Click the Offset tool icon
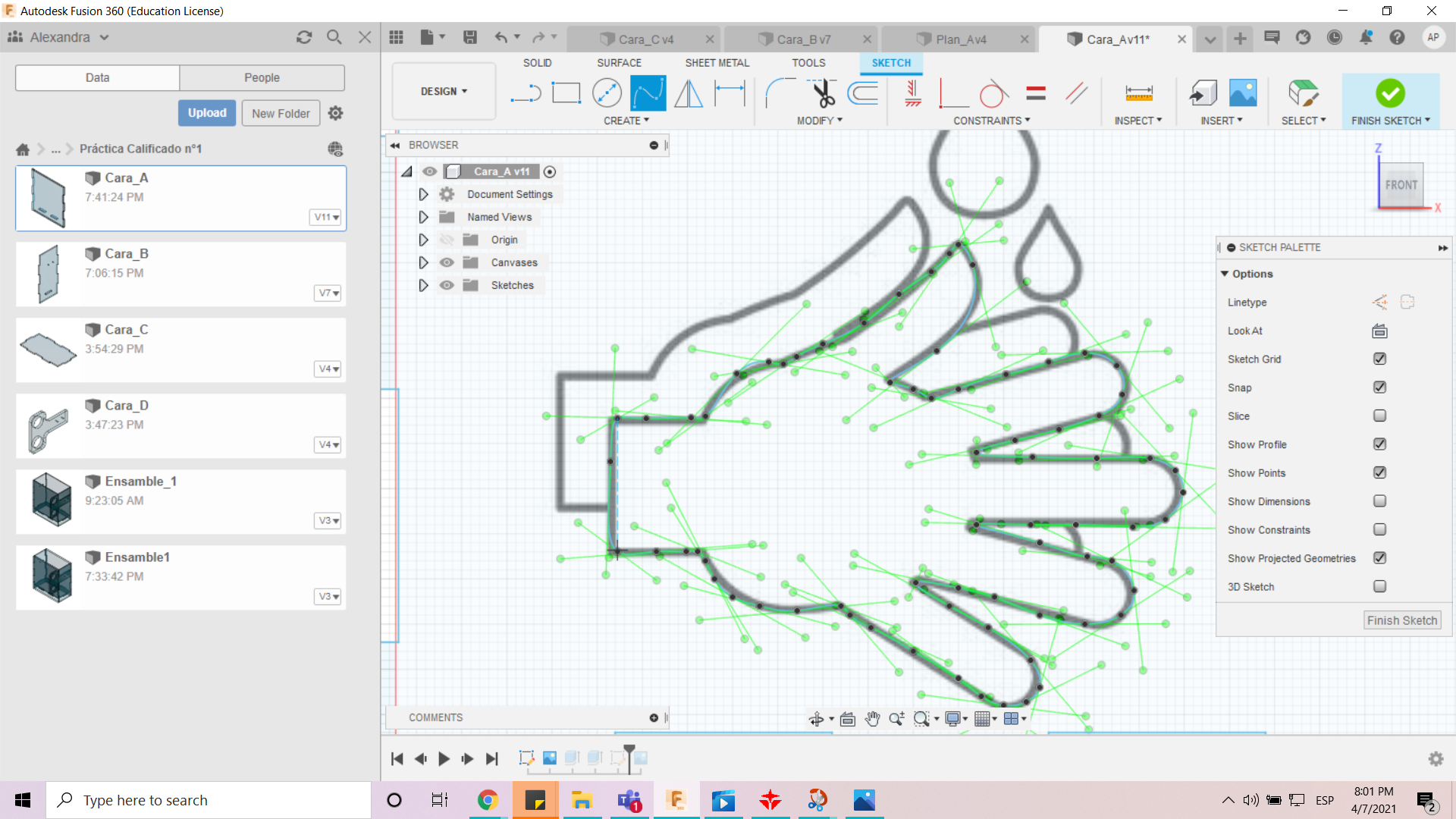Image resolution: width=1456 pixels, height=819 pixels. (x=863, y=93)
